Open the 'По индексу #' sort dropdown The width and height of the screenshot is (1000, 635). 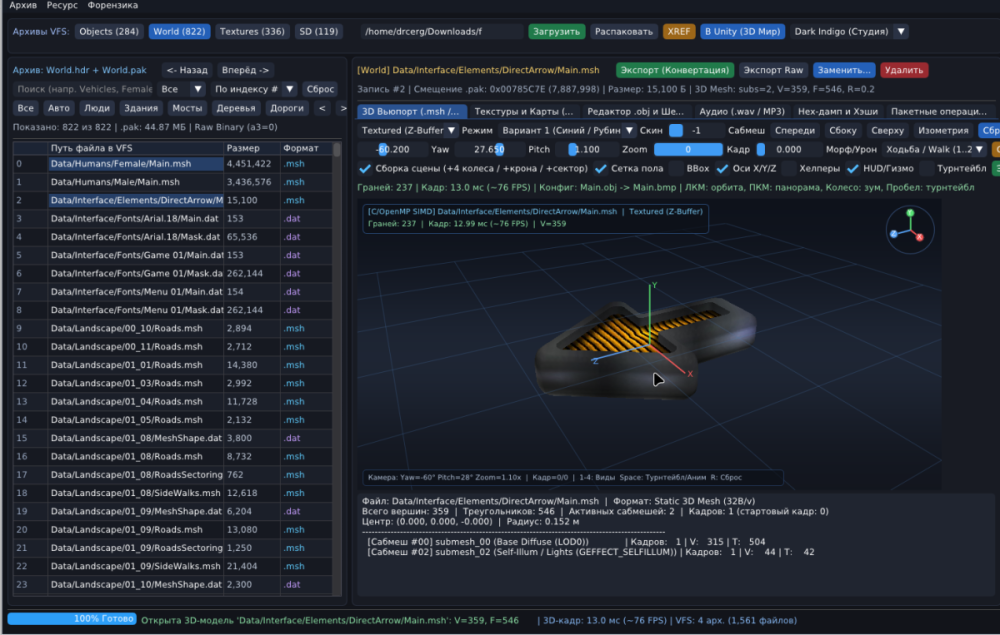[x=254, y=89]
